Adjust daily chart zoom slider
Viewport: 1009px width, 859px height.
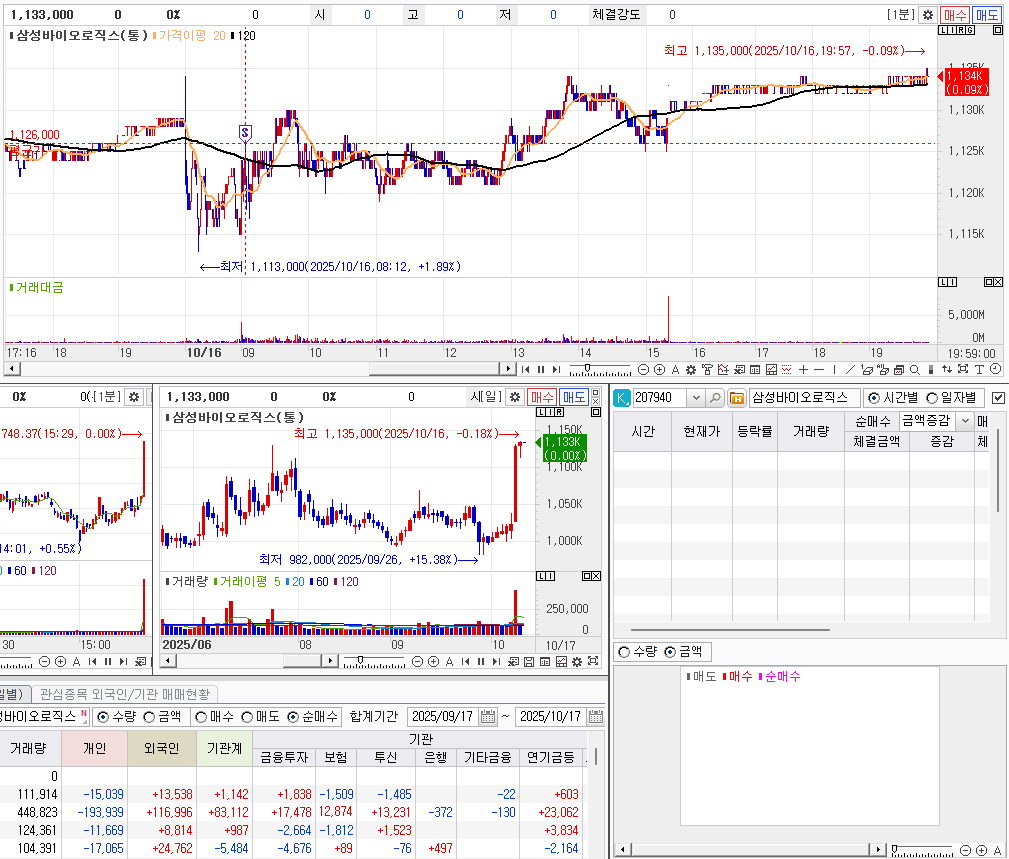pos(360,660)
